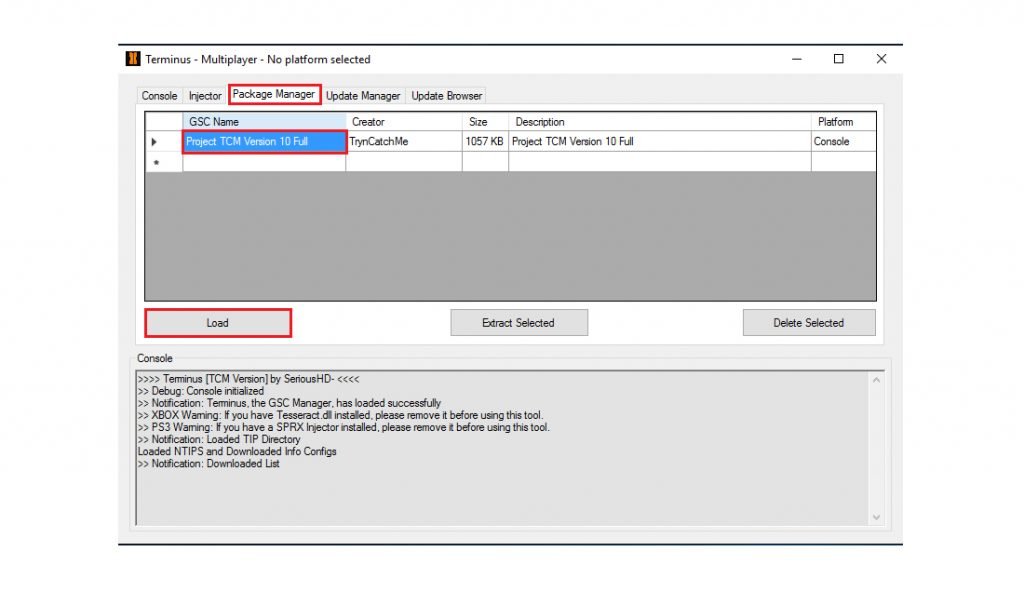
Task: Click the XBOX Warning log line
Action: pos(340,415)
